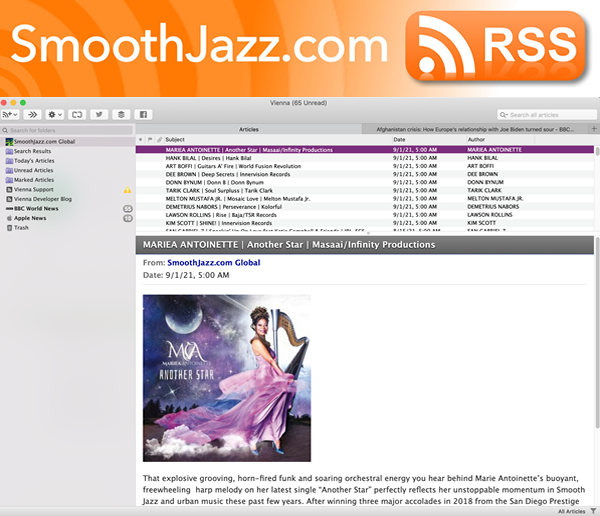The height and width of the screenshot is (516, 600).
Task: Click the Buffer stack toolbar icon
Action: point(121,114)
